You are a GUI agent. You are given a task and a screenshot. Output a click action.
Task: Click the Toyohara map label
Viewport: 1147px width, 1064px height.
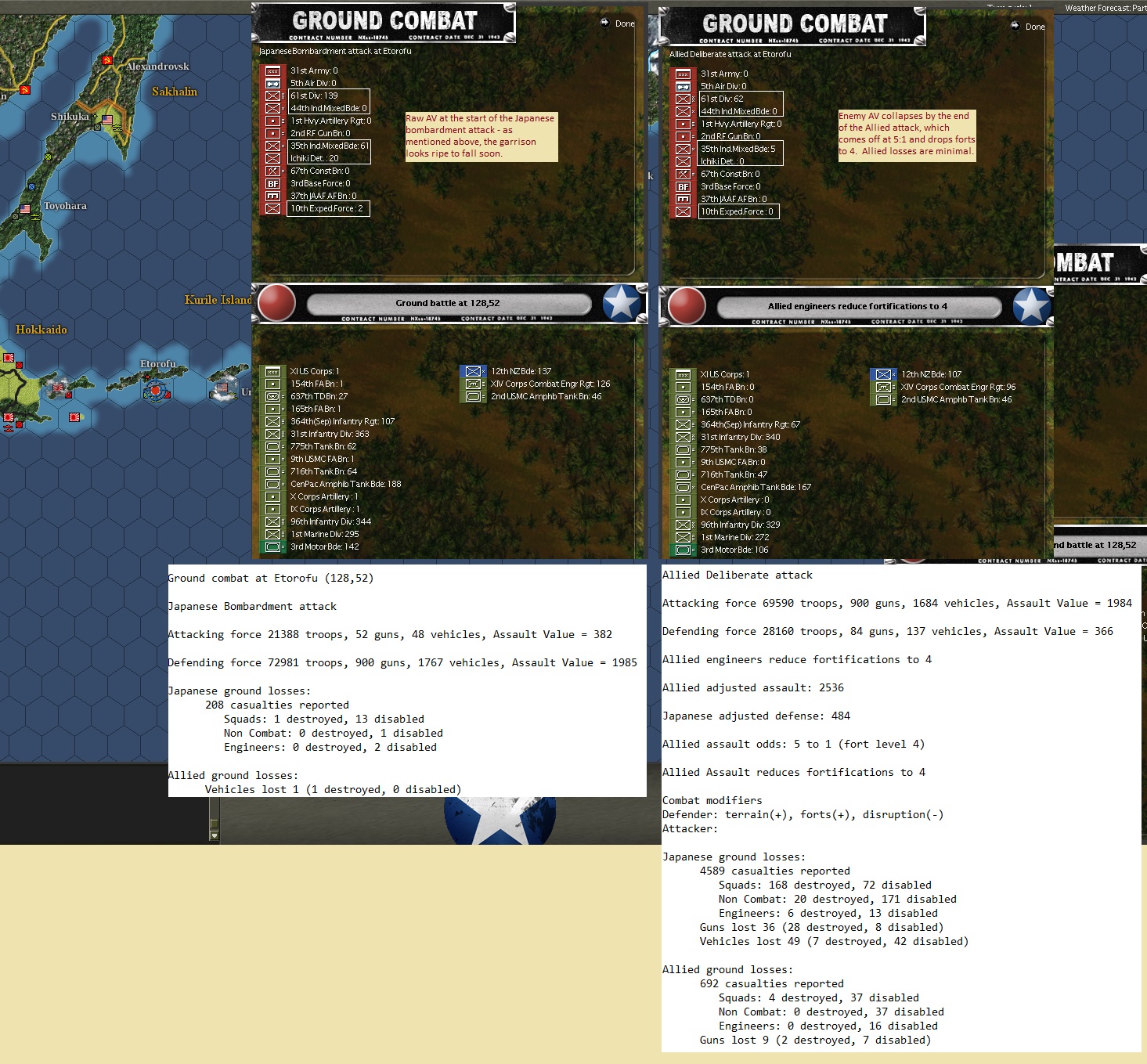pos(65,206)
